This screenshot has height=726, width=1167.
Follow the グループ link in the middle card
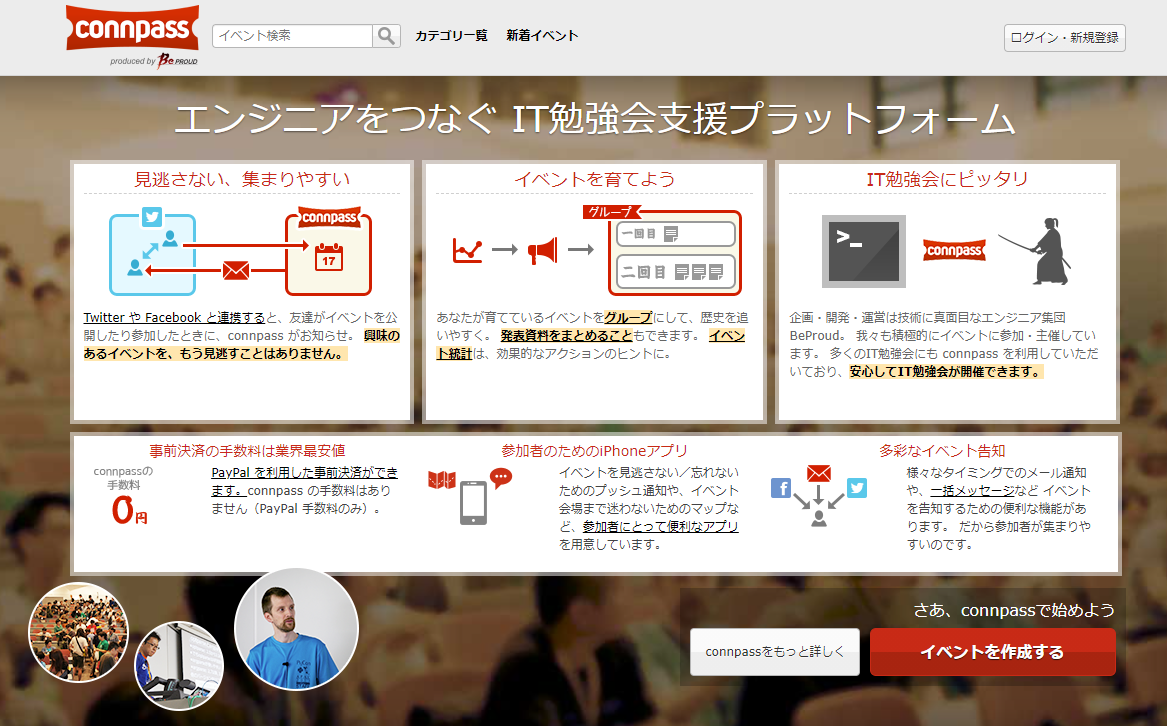[x=628, y=317]
